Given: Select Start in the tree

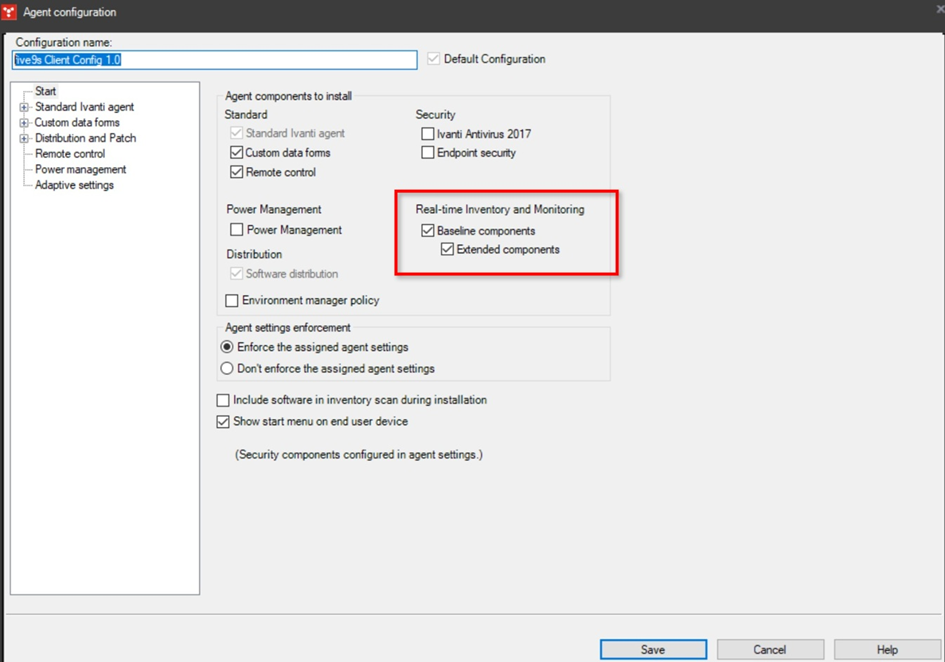Looking at the screenshot, I should [x=45, y=91].
